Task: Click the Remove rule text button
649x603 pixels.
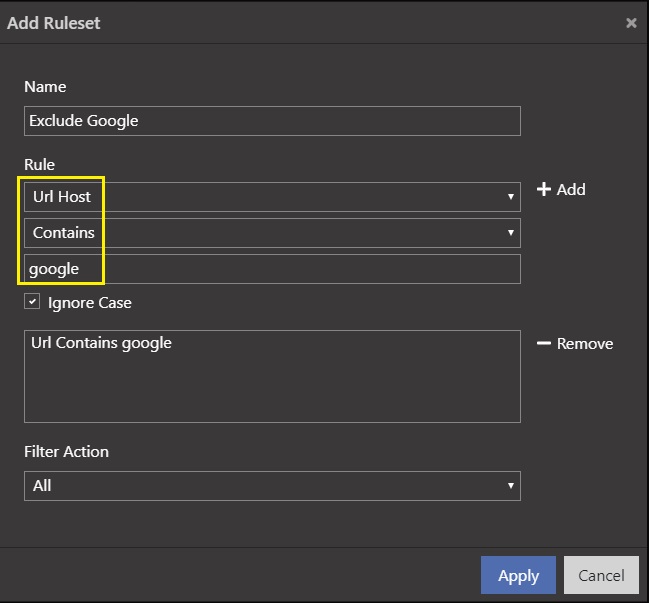Action: 585,343
